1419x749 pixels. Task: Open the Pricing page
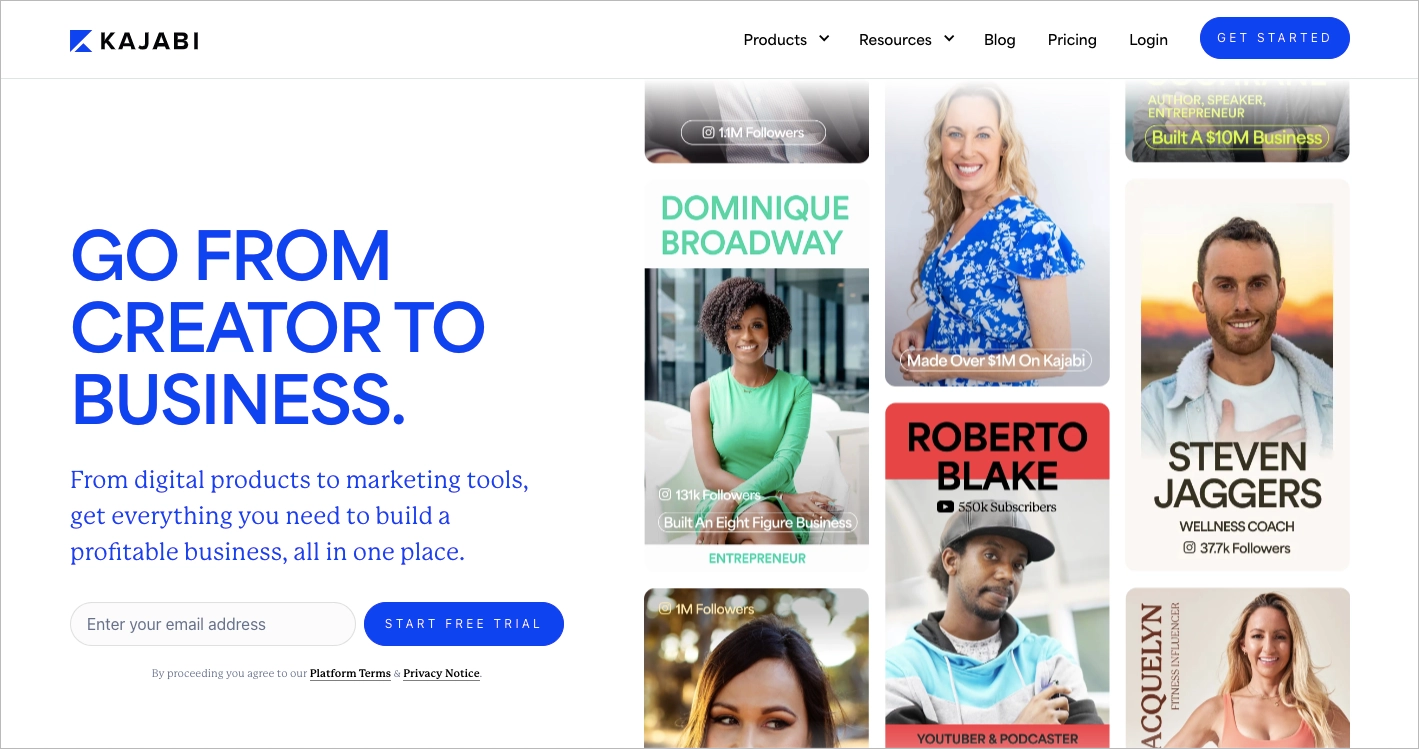1072,40
